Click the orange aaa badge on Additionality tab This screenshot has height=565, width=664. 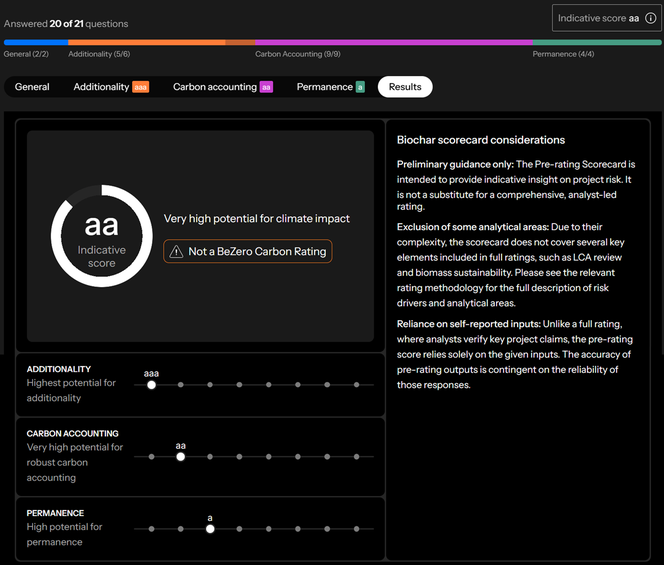tap(141, 87)
